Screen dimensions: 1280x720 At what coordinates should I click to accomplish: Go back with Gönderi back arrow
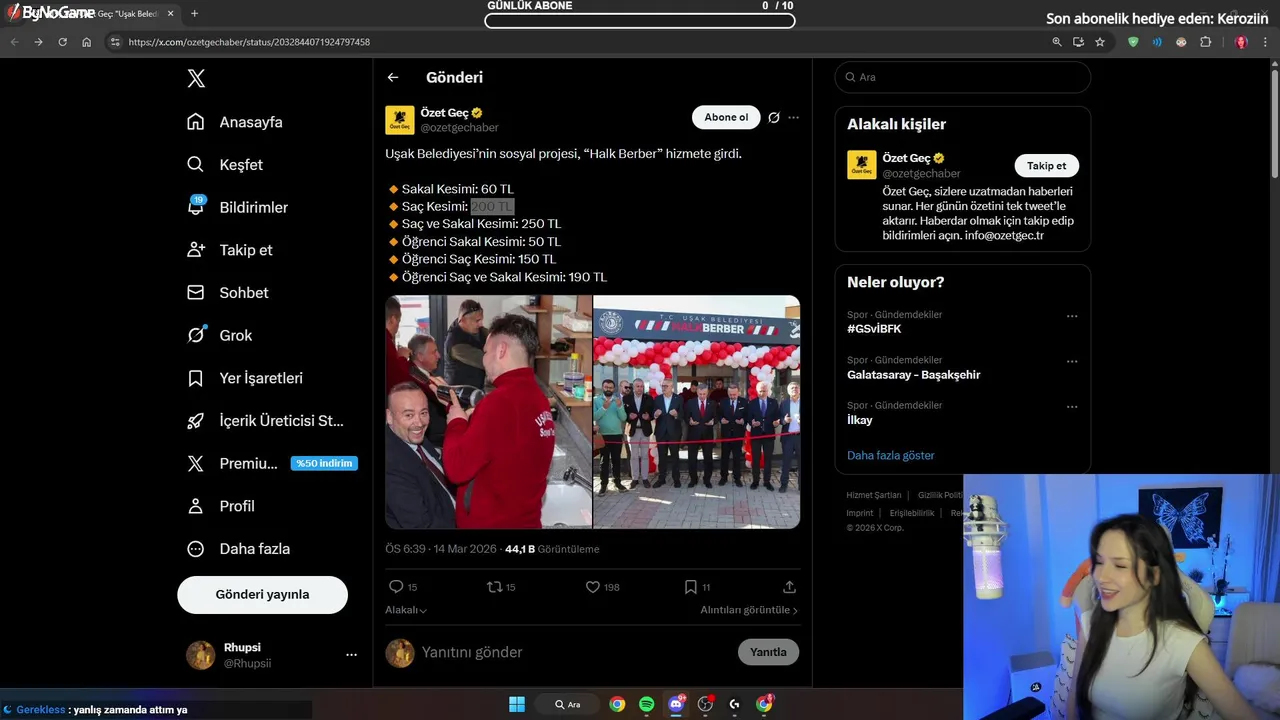[393, 77]
